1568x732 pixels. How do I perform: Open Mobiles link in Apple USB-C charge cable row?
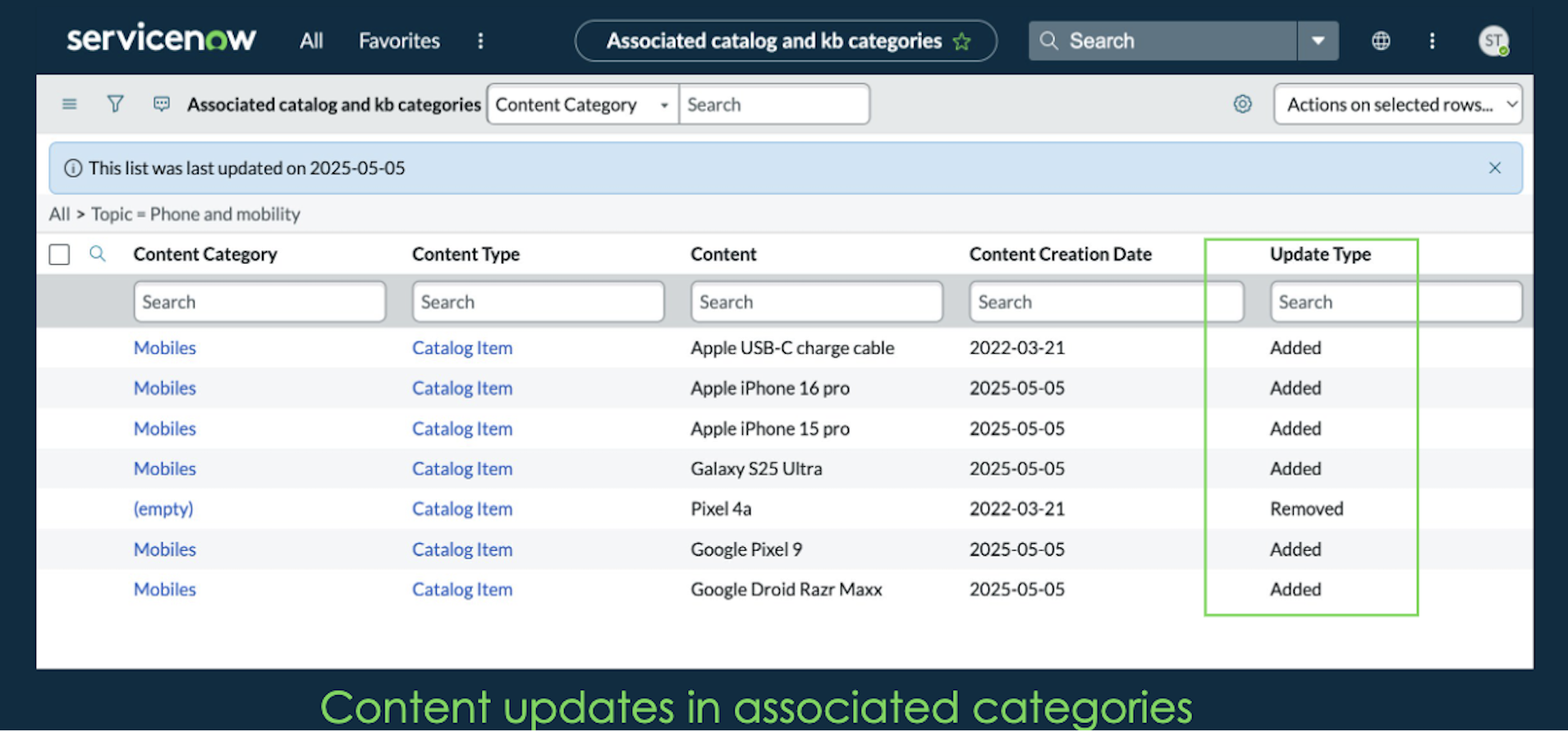165,348
